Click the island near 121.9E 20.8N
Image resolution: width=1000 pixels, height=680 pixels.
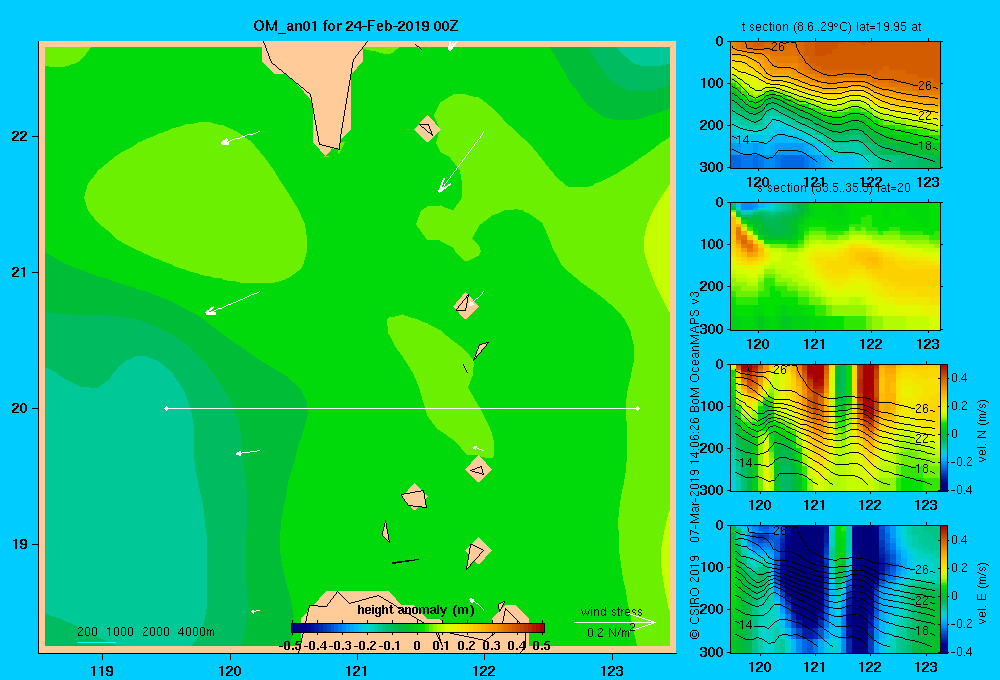click(x=466, y=305)
